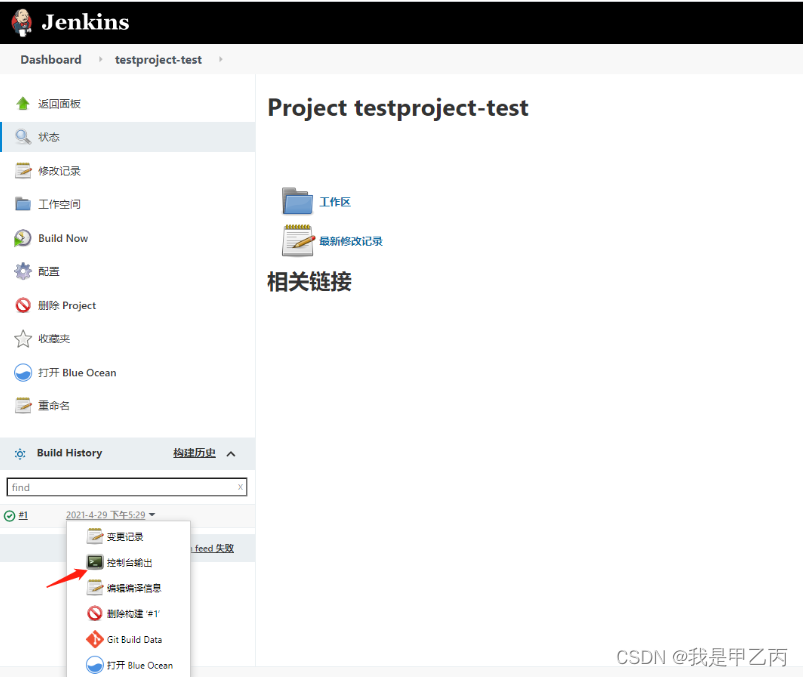
Task: Click the console terminal icon
Action: [x=95, y=562]
